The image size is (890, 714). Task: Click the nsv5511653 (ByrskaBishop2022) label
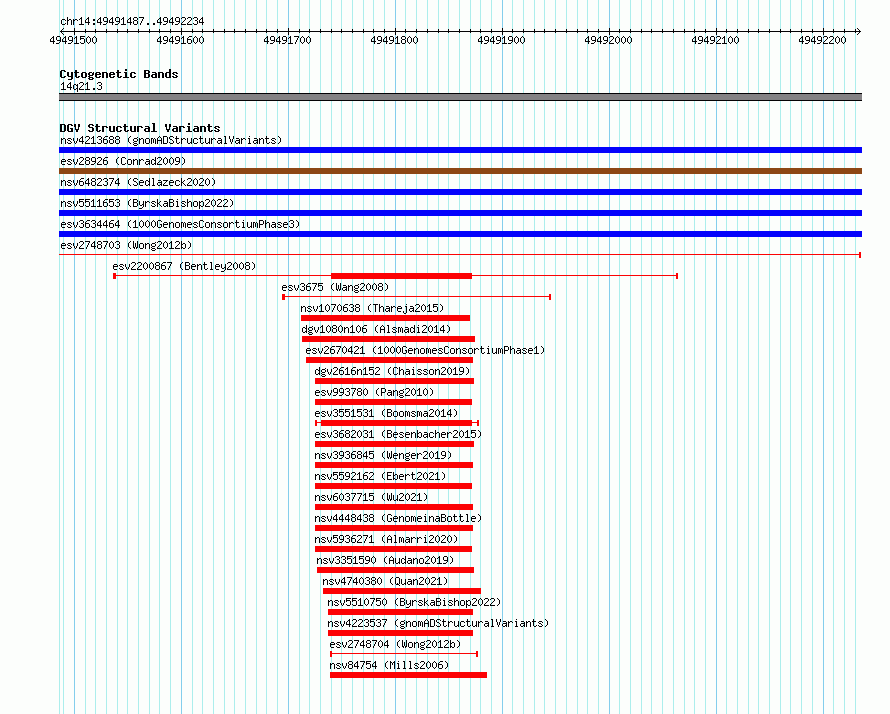(147, 203)
